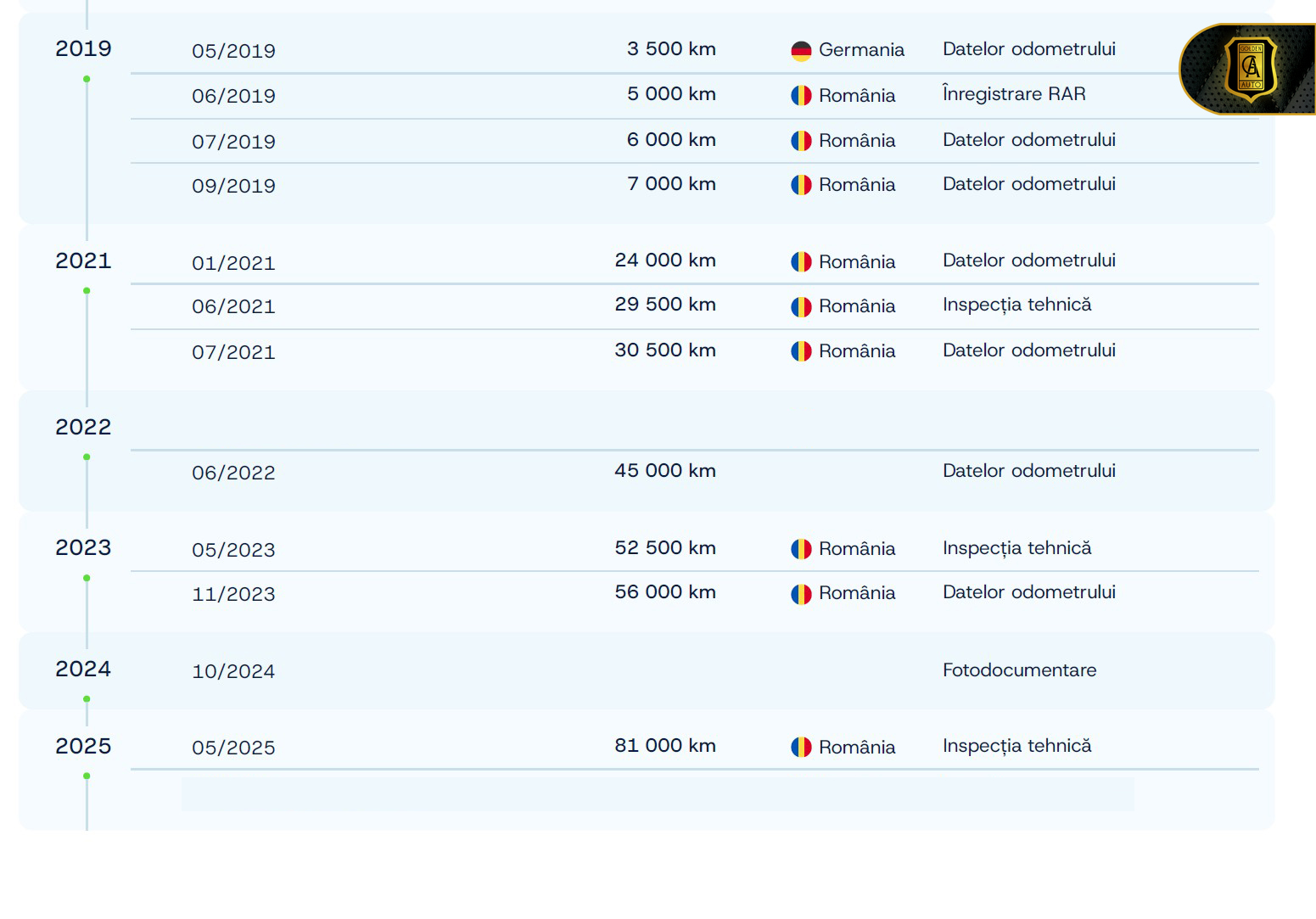Click the Golden Auto logo badge
Screen dimensions: 1316x919
1250,69
